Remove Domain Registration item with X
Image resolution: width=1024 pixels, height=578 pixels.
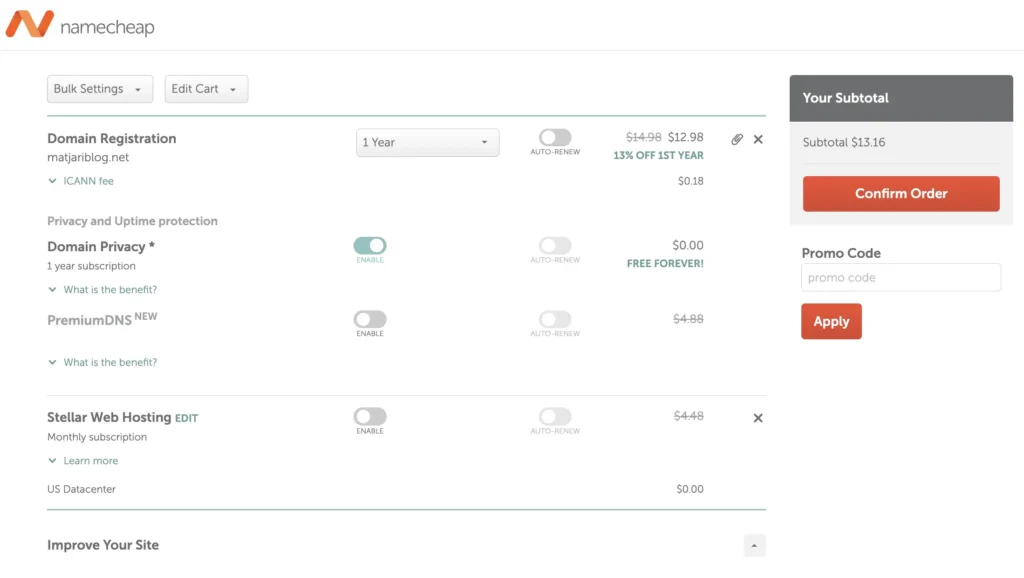758,139
